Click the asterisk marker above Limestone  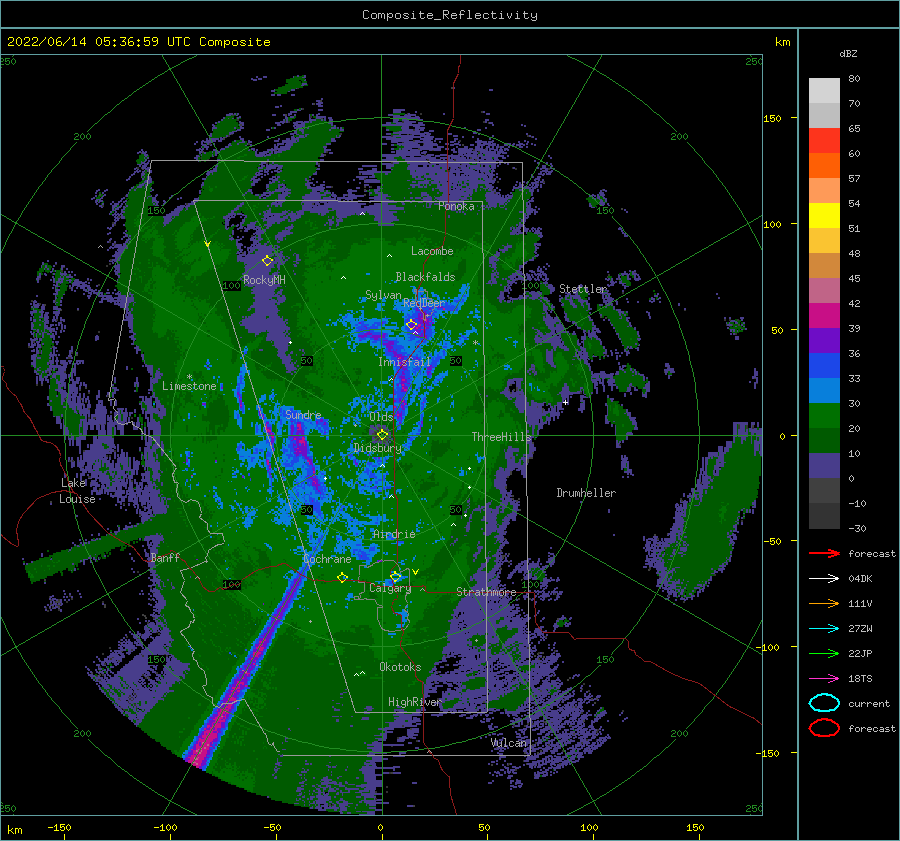(189, 377)
